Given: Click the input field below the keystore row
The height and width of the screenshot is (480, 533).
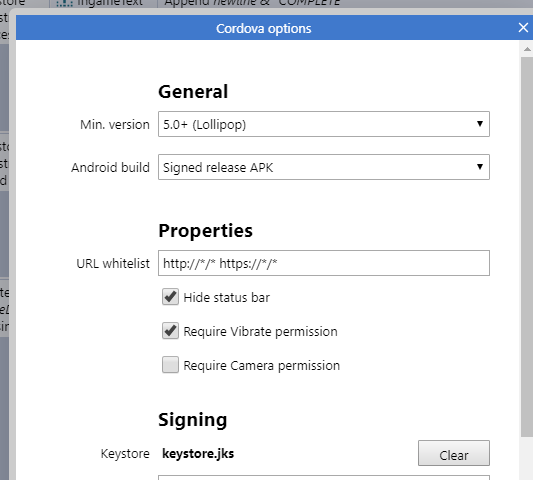Looking at the screenshot, I should [324, 477].
